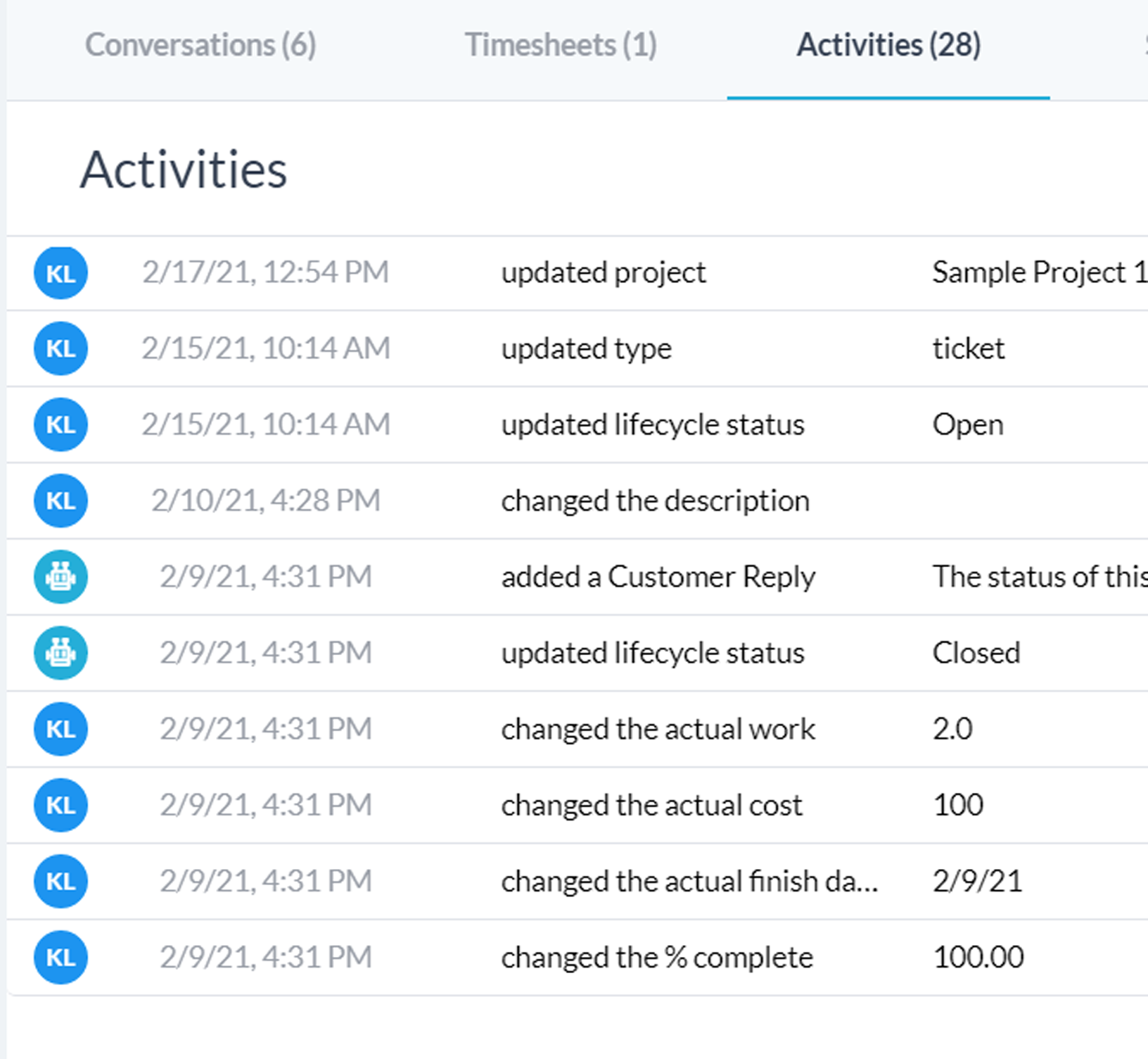Click the 'Sample Project 1' value
1148x1059 pixels.
1040,273
